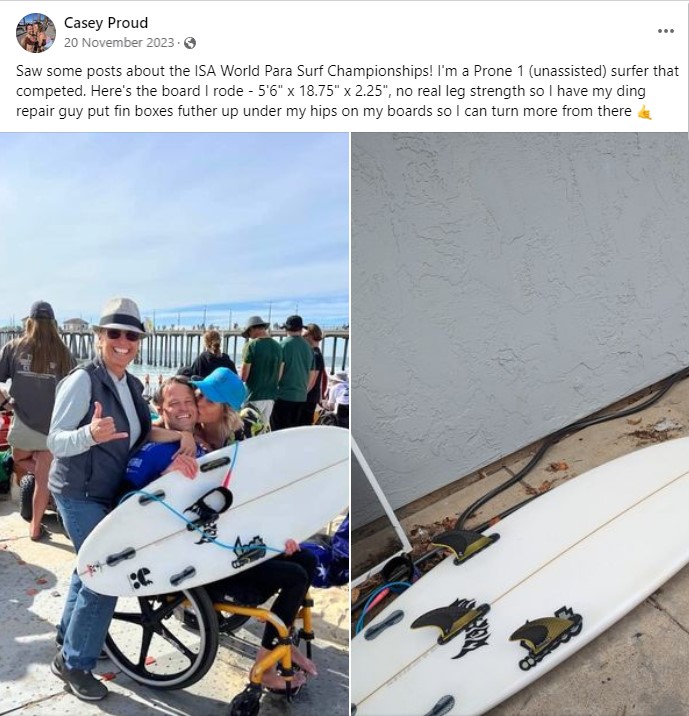Screen dimensions: 689x716
Task: Open the three-dot post options menu
Action: tap(666, 31)
